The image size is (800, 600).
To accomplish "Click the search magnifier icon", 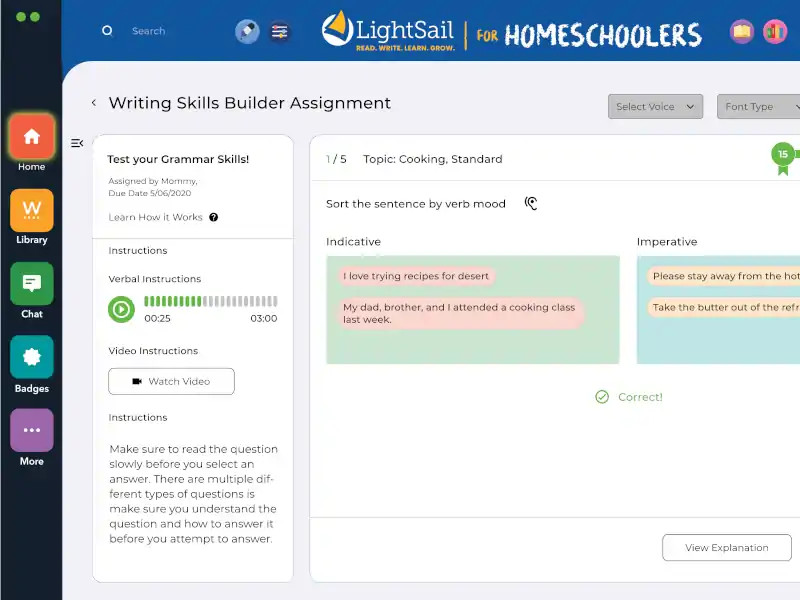I will tap(107, 31).
